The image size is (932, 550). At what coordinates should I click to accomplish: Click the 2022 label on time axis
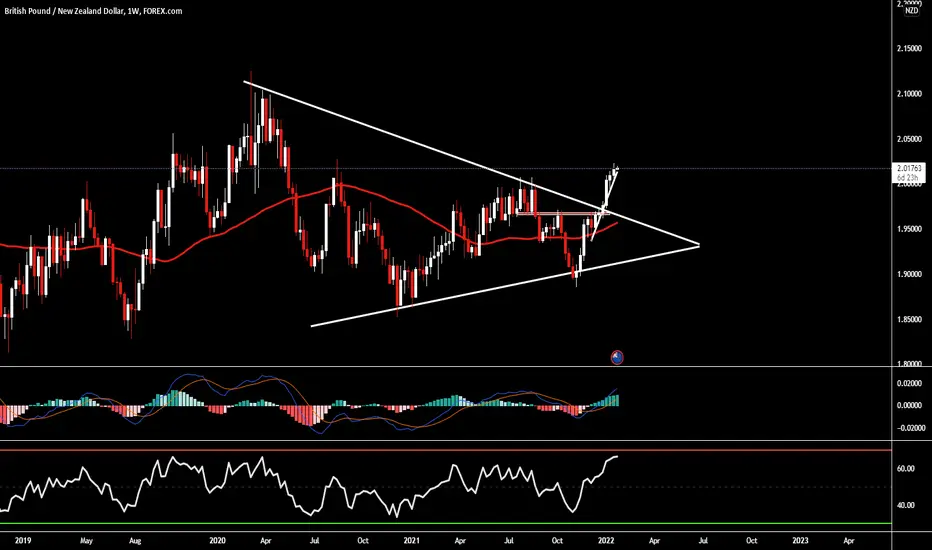click(606, 540)
